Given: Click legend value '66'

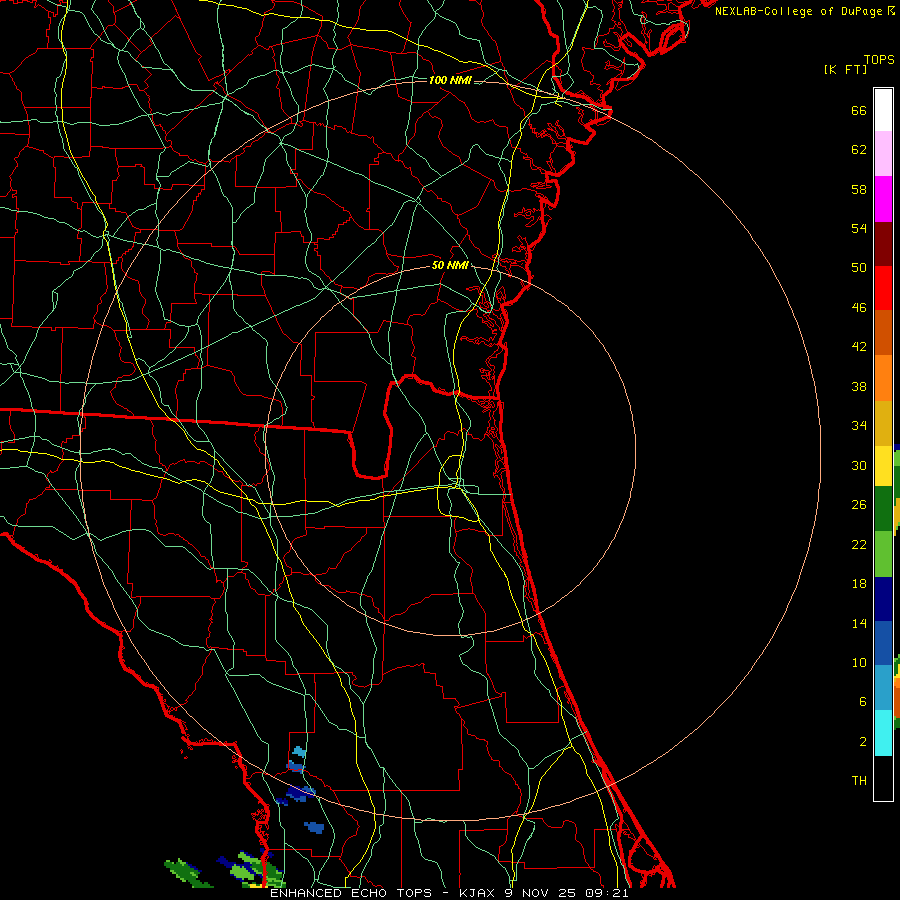Looking at the screenshot, I should click(859, 111).
